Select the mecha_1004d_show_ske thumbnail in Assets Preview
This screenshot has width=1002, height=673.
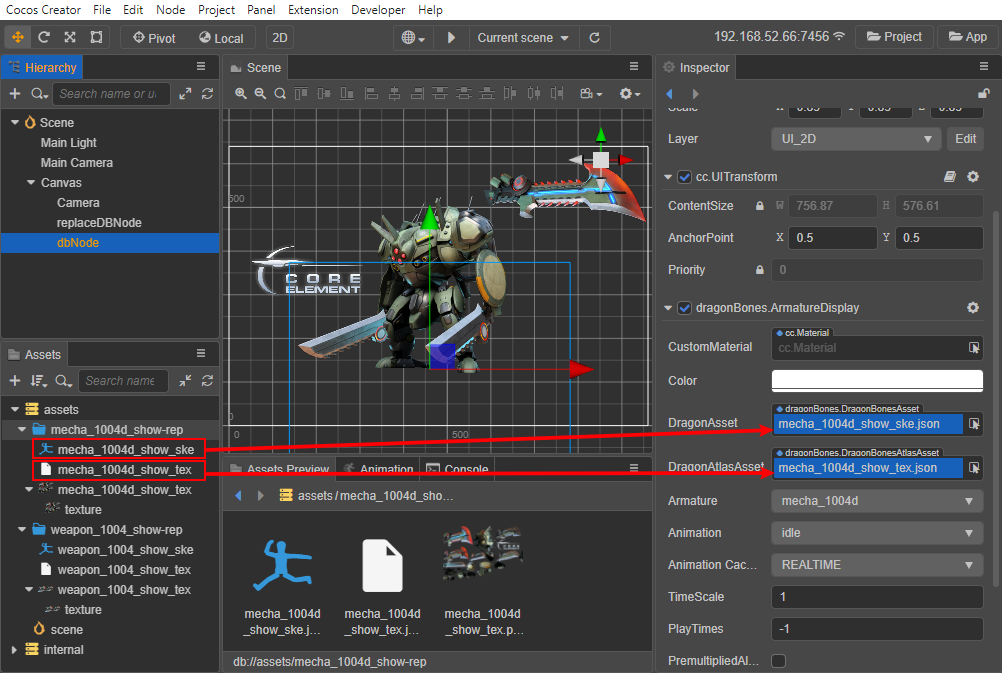click(283, 565)
